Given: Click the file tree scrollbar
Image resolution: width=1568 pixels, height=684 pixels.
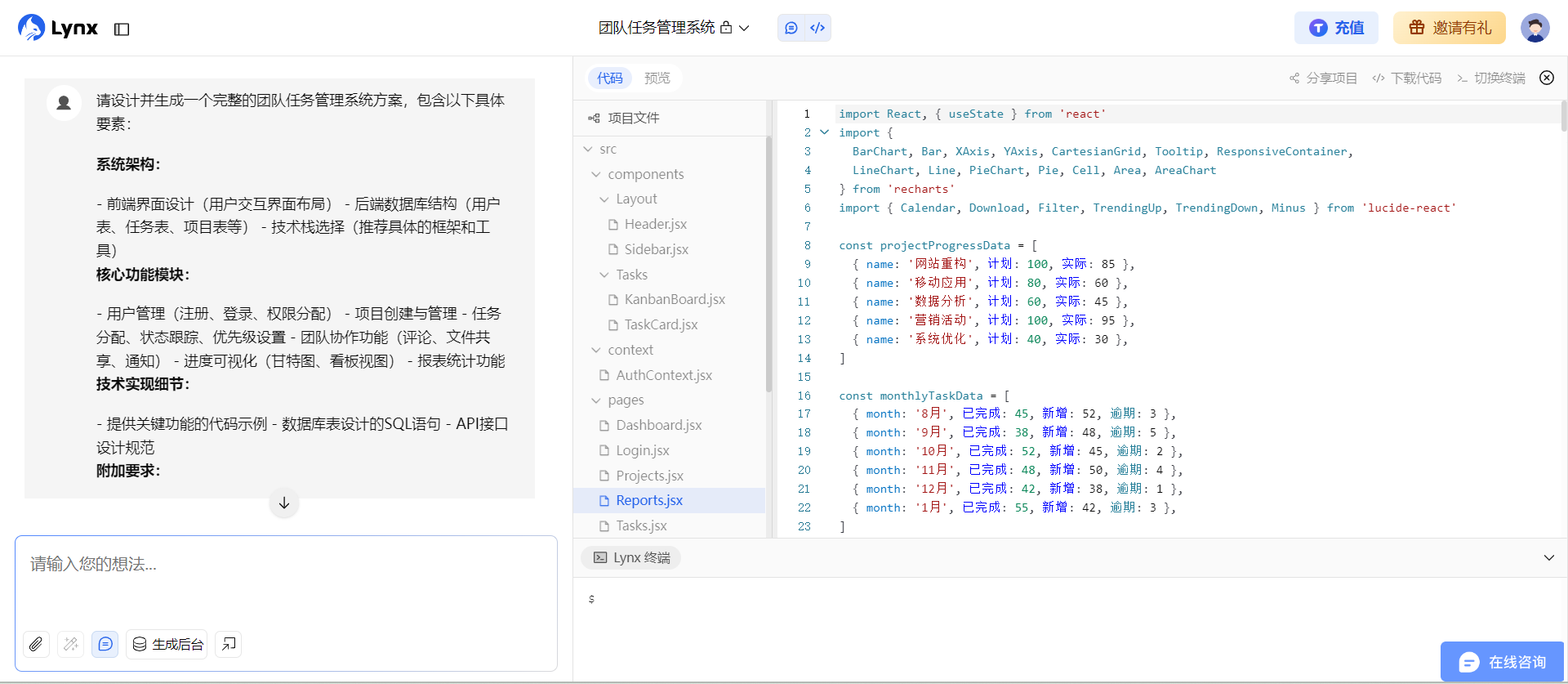Looking at the screenshot, I should 768,263.
